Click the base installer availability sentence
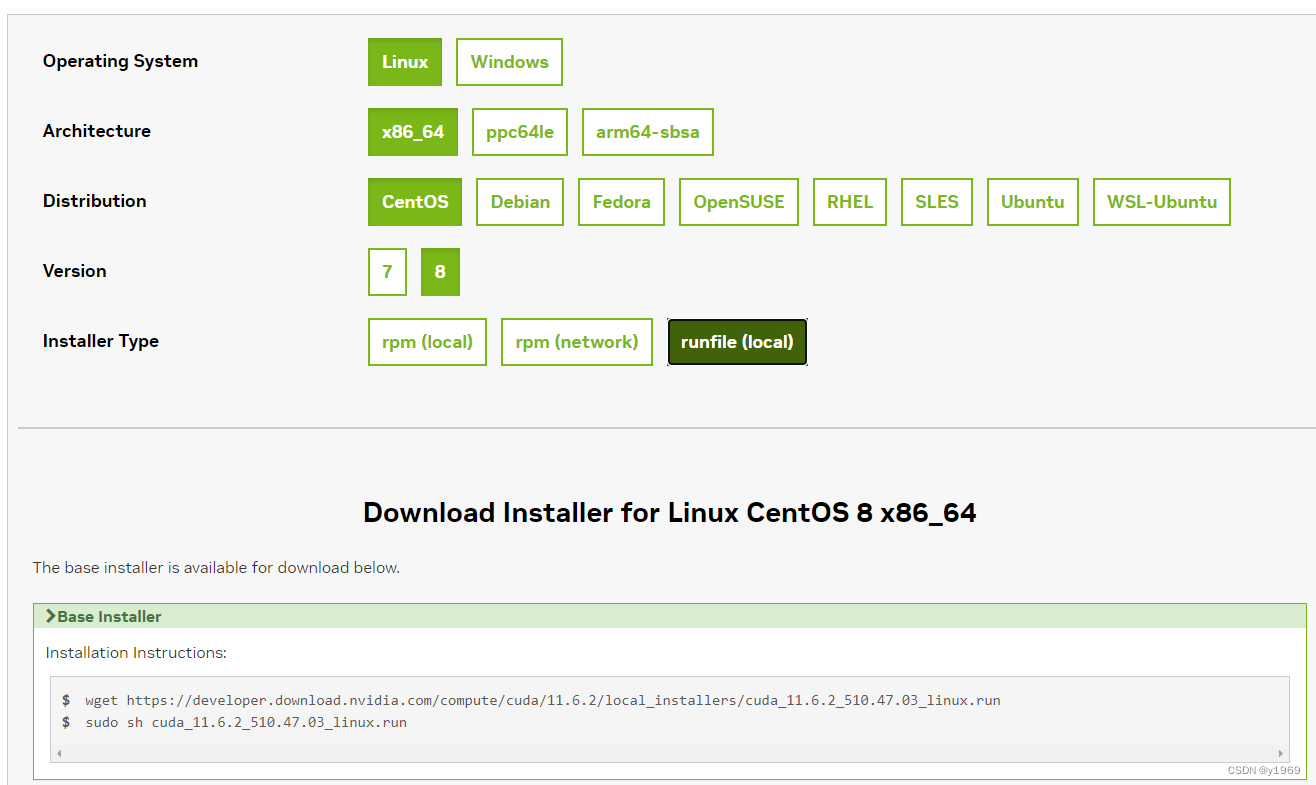Screen dimensions: 1316x785 216,567
